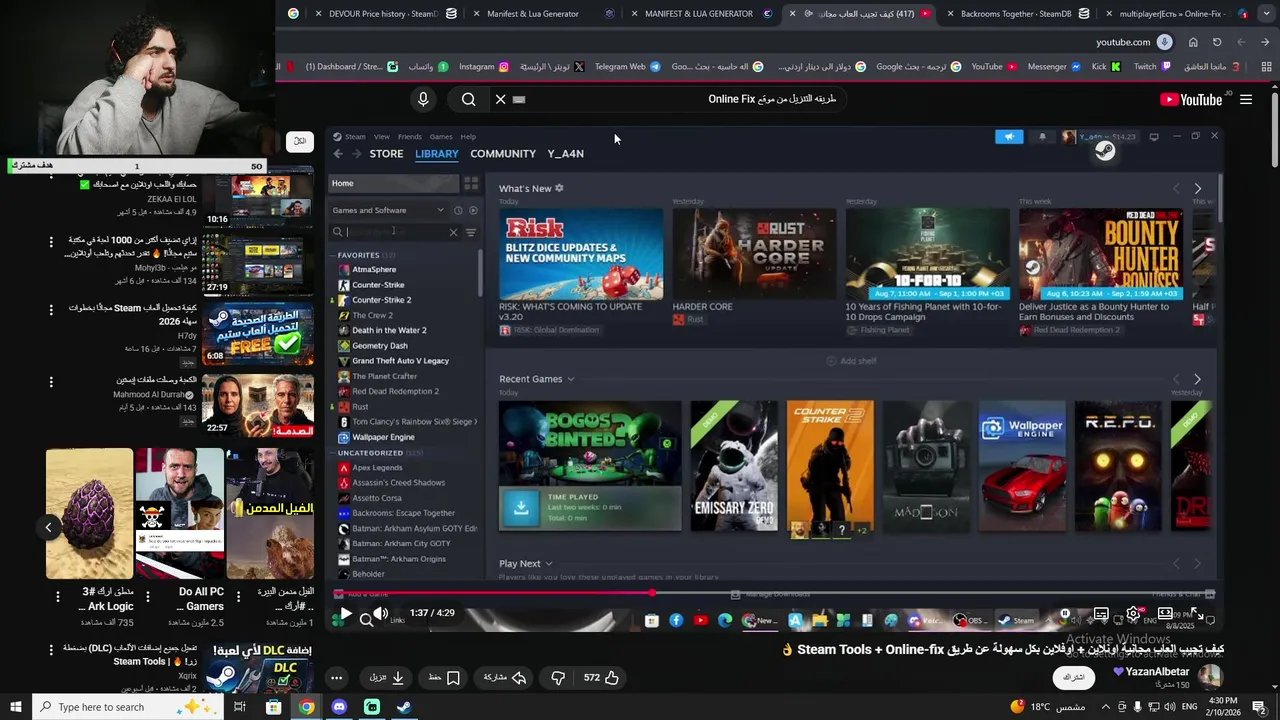Screen dimensions: 1280x720
Task: Open suggested video thumbnail with 22:57 duration
Action: click(x=258, y=405)
